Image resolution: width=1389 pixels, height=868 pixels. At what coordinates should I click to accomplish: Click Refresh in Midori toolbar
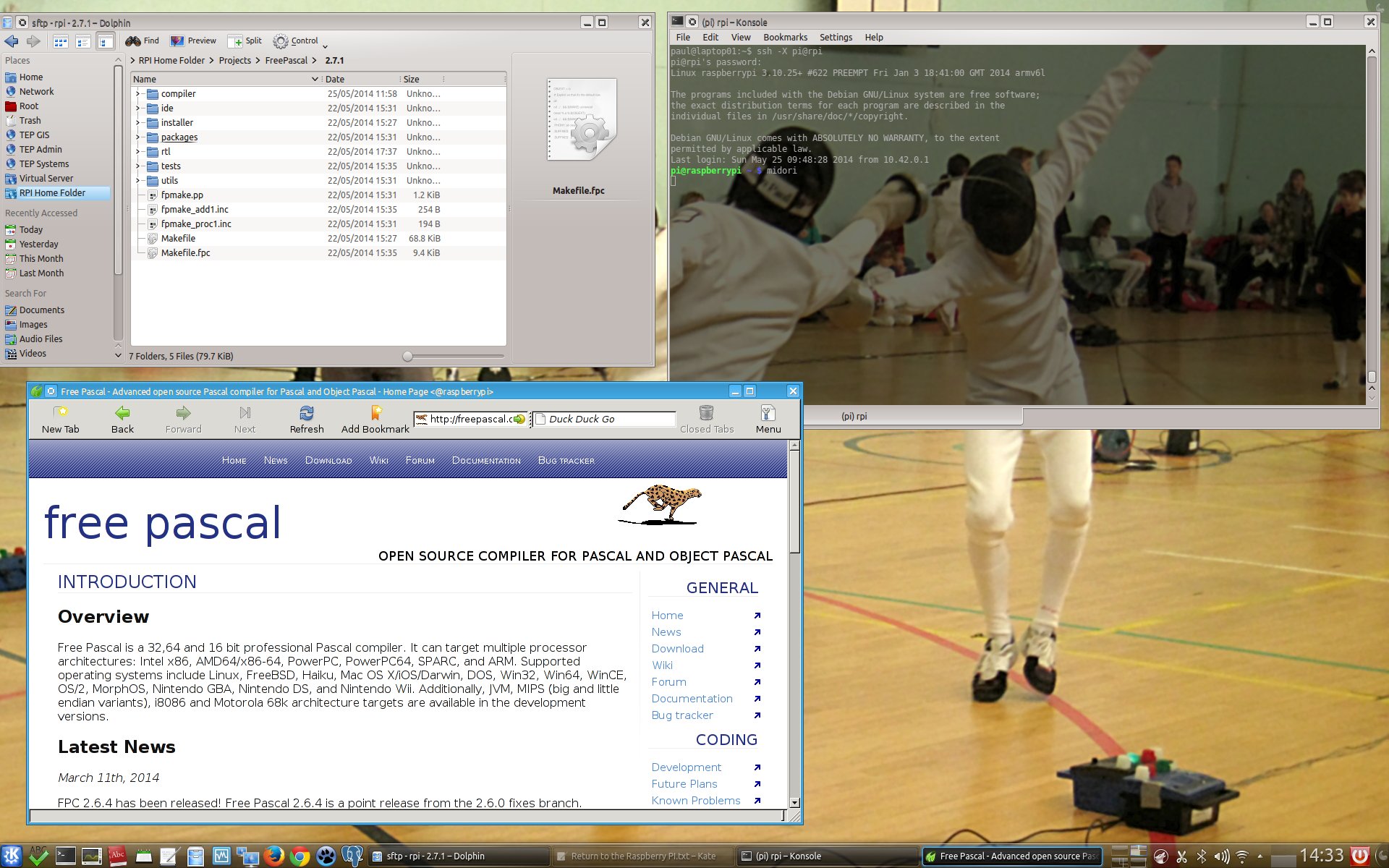[307, 420]
